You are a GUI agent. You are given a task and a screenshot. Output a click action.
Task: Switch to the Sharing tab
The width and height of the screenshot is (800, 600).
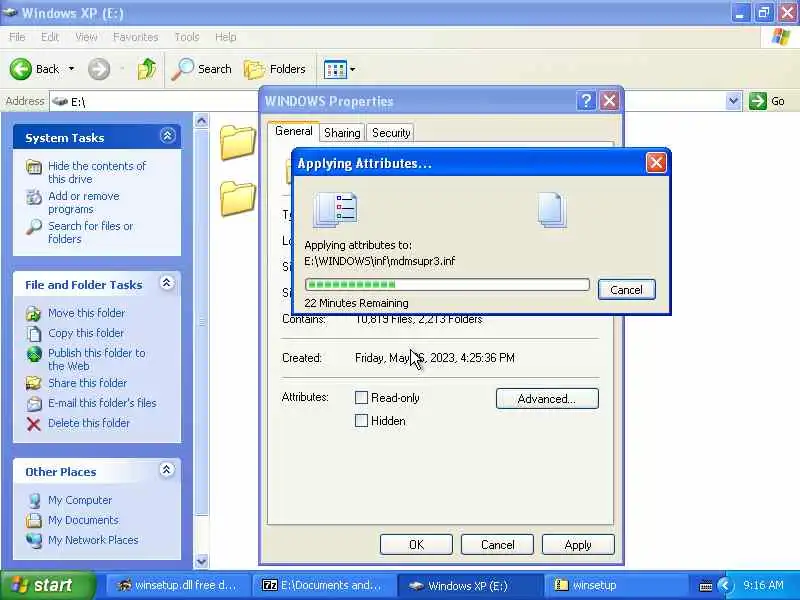click(342, 133)
